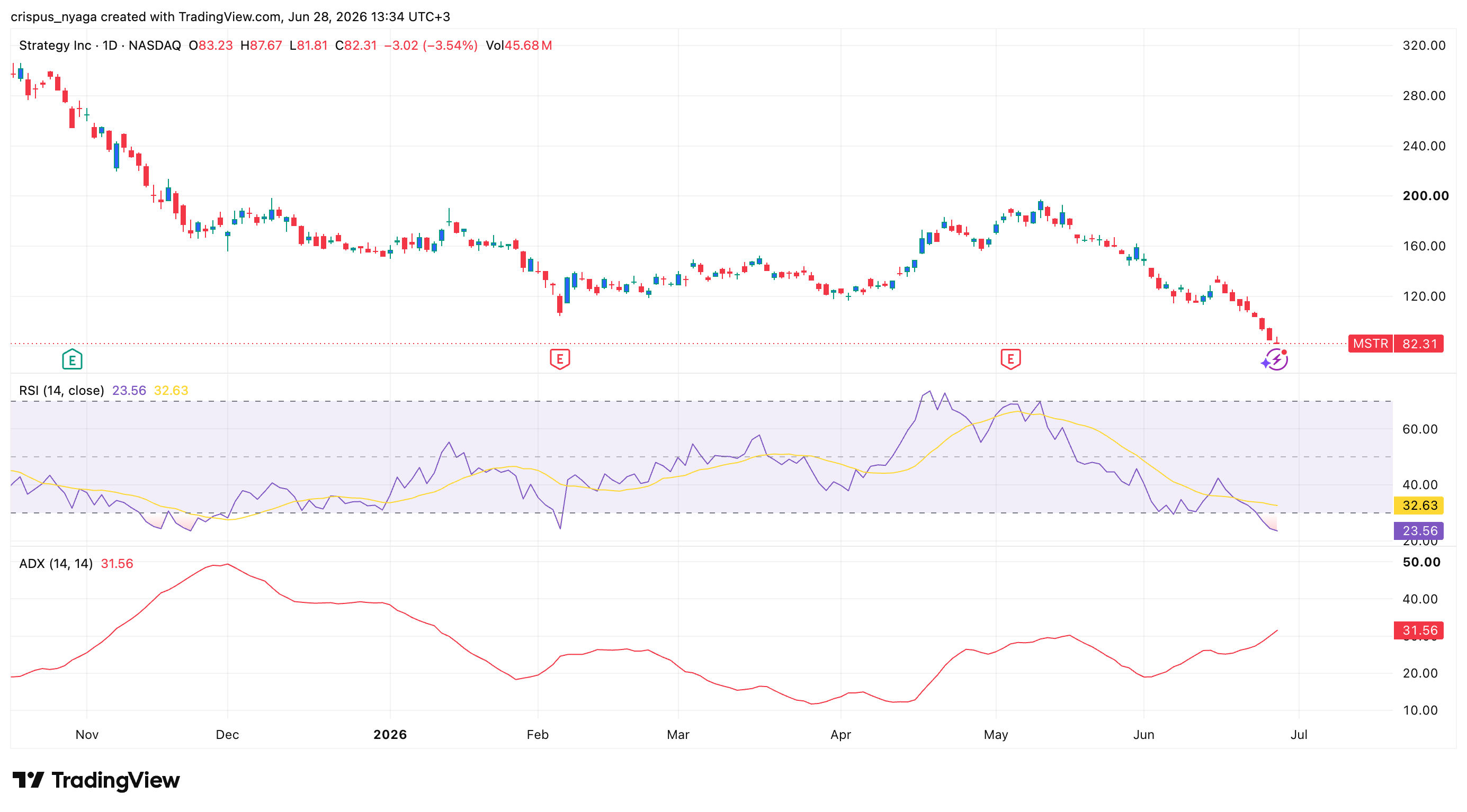Click the purple 23.56 RSI value label
Viewport: 1467px width, 812px height.
click(x=1419, y=531)
